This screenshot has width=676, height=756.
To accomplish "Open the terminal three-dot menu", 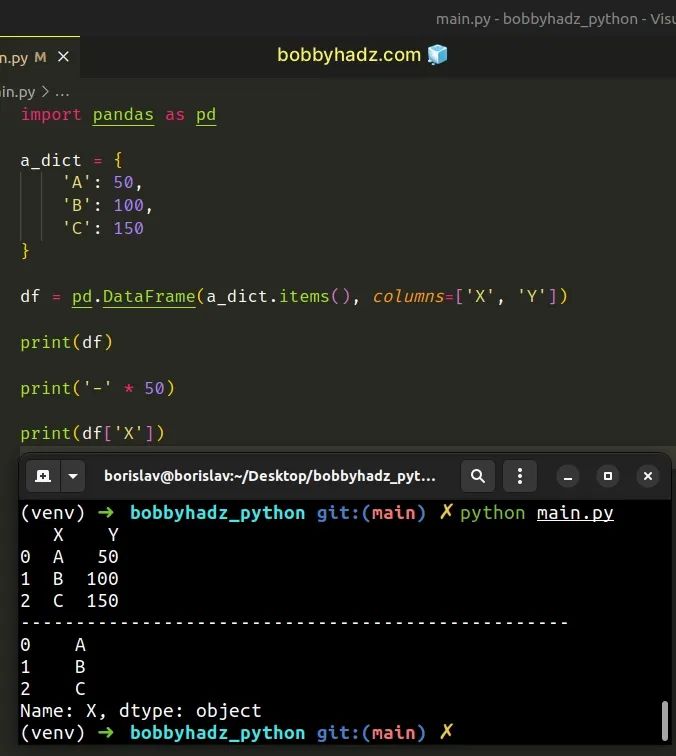I will [520, 476].
